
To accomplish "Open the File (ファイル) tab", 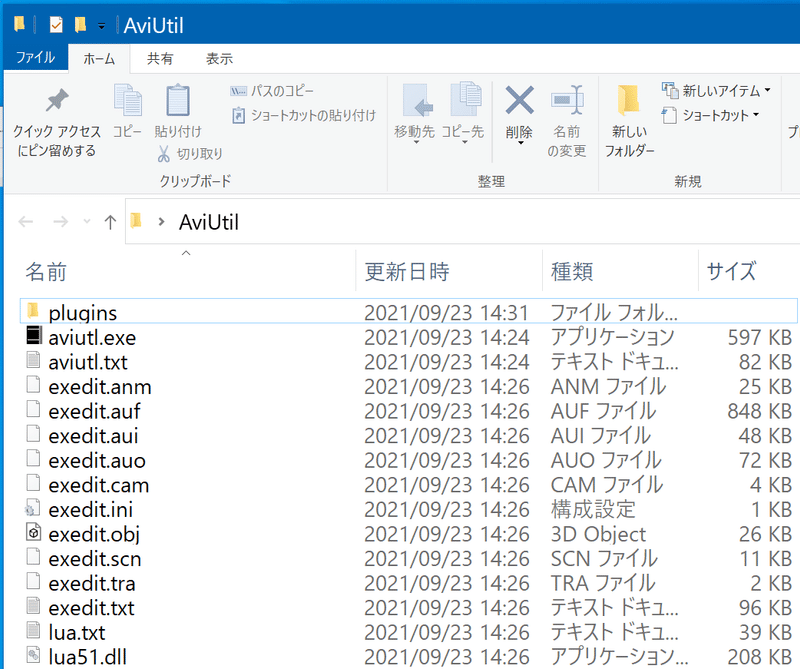I will click(x=35, y=57).
